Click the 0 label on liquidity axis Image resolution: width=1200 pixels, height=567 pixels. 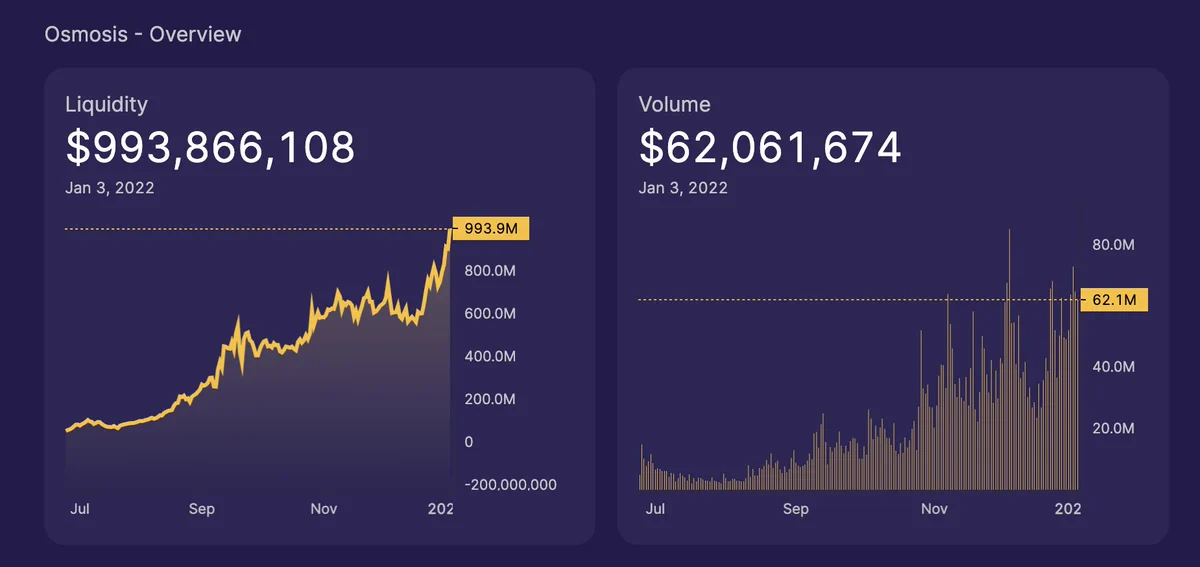pos(468,442)
